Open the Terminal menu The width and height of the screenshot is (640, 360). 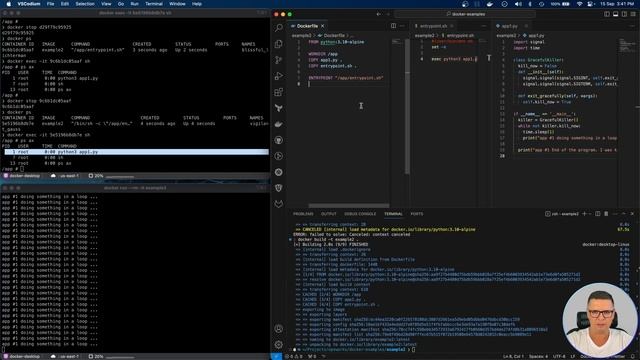(154, 4)
